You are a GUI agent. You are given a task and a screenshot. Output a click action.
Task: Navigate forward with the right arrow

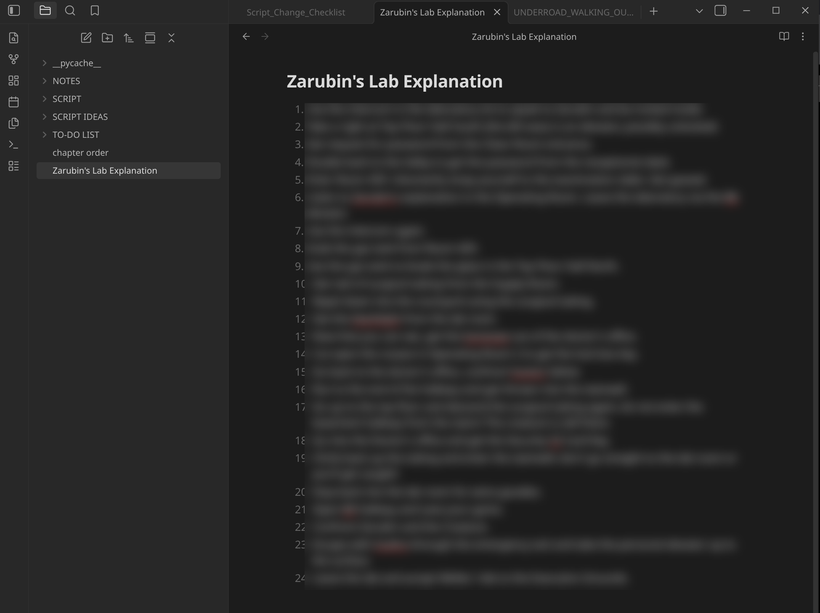(265, 37)
